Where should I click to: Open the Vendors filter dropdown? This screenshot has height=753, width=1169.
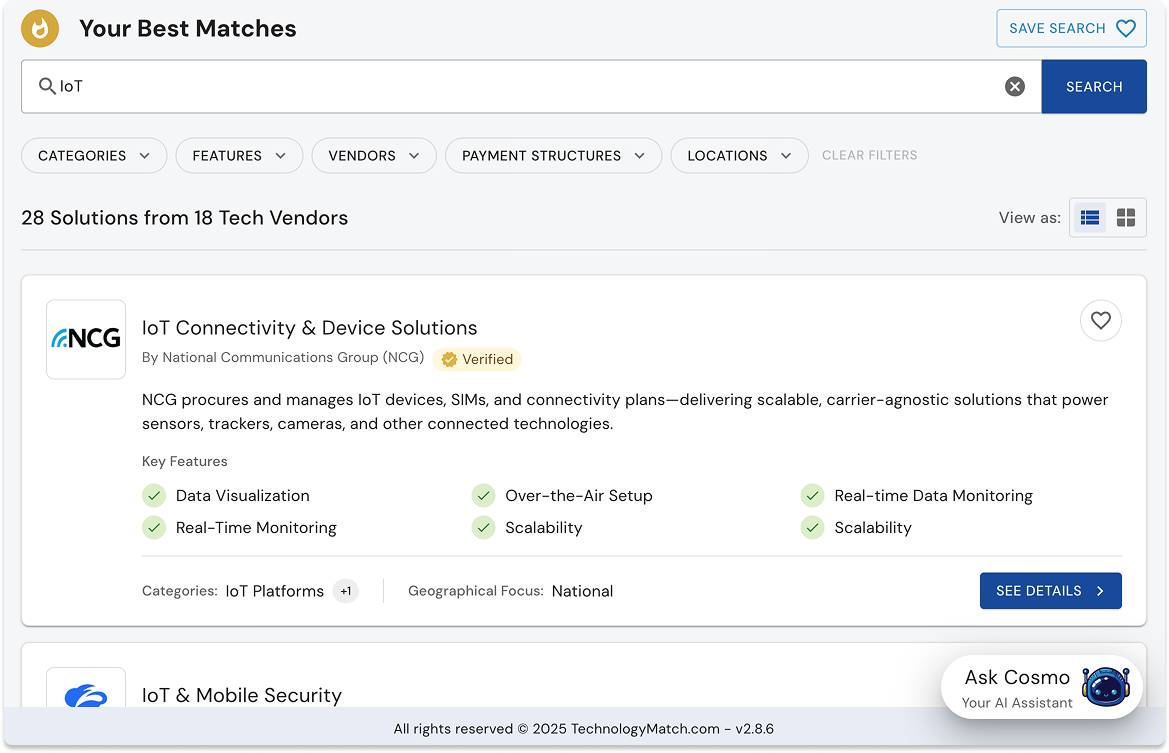[x=374, y=156]
